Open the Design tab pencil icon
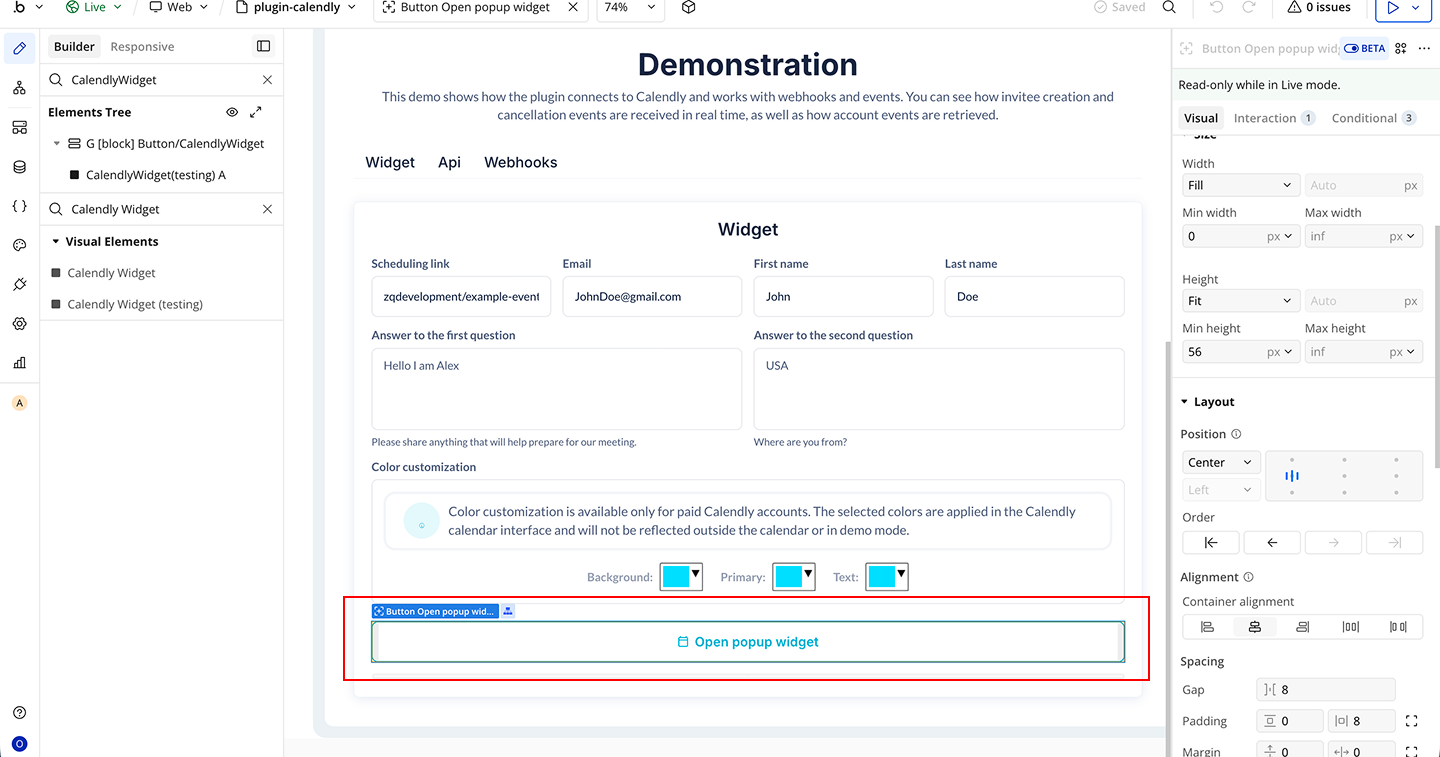This screenshot has height=757, width=1440. coord(19,48)
